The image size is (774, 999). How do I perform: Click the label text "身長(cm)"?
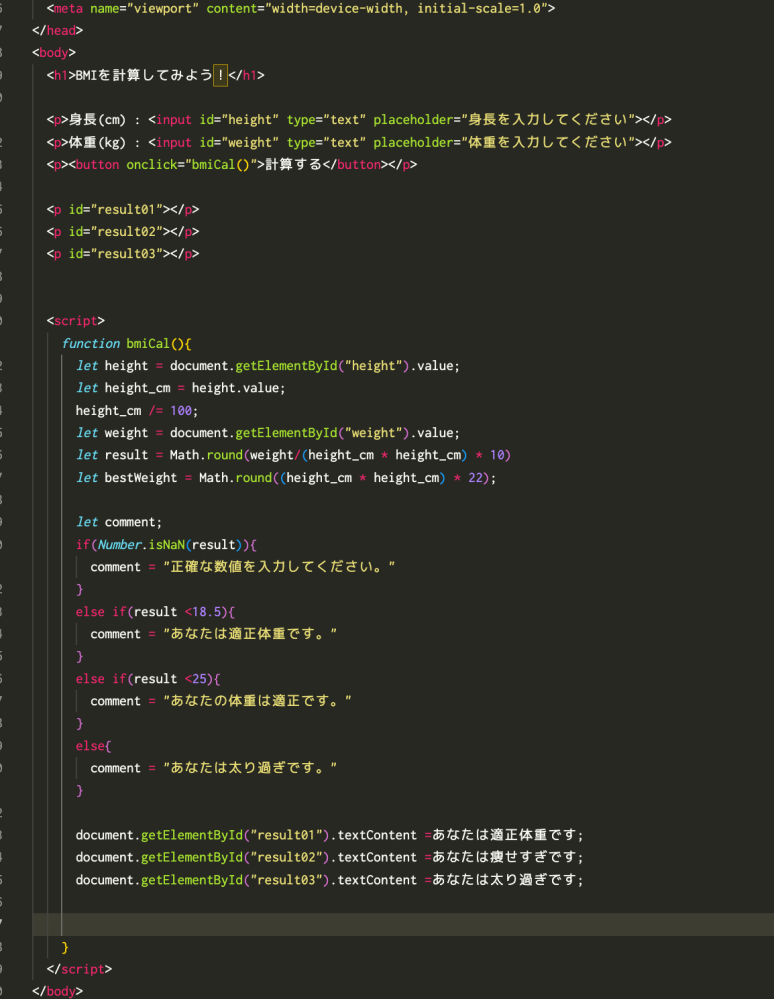(97, 120)
